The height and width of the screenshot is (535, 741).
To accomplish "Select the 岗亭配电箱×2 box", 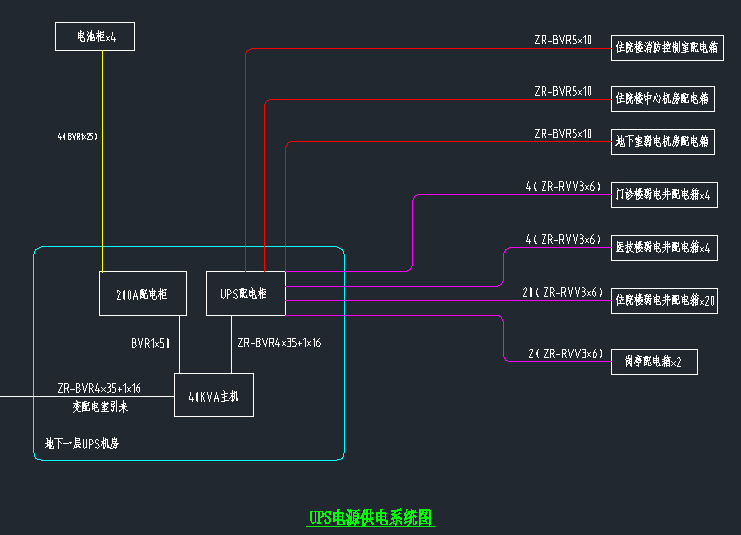I will pos(653,362).
